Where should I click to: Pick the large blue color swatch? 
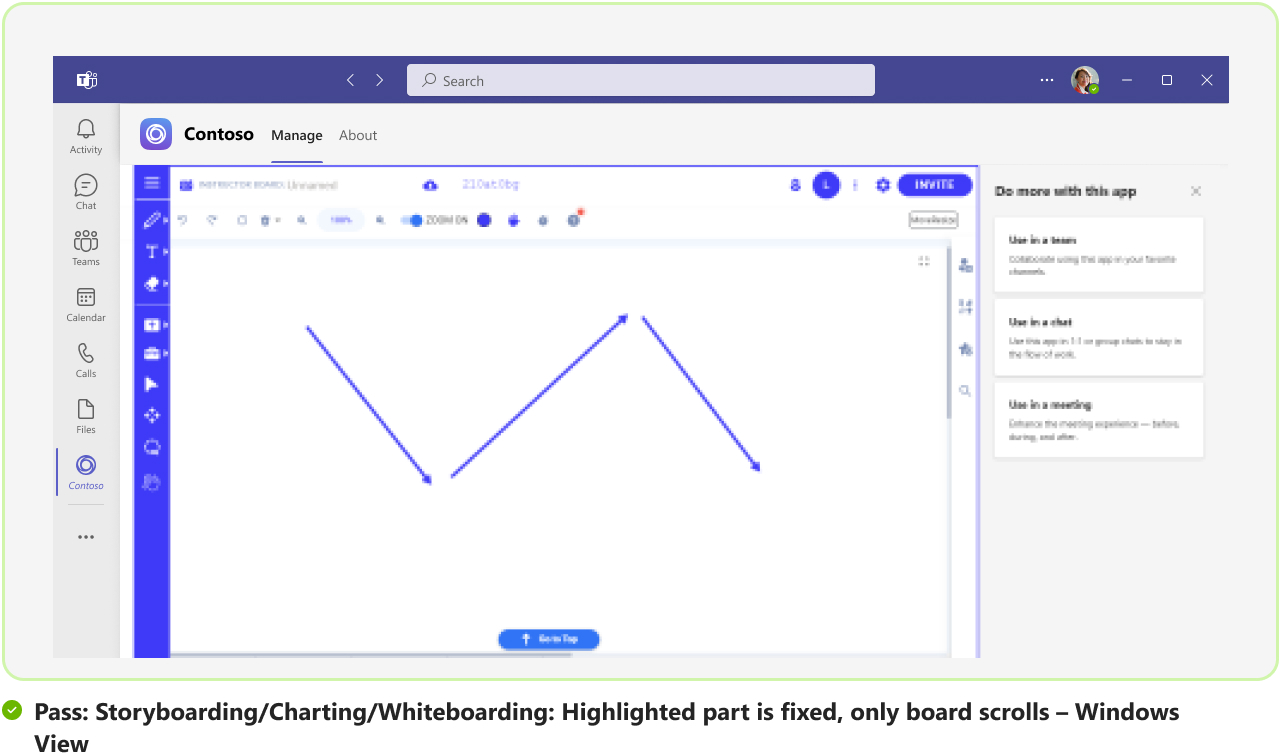click(484, 220)
